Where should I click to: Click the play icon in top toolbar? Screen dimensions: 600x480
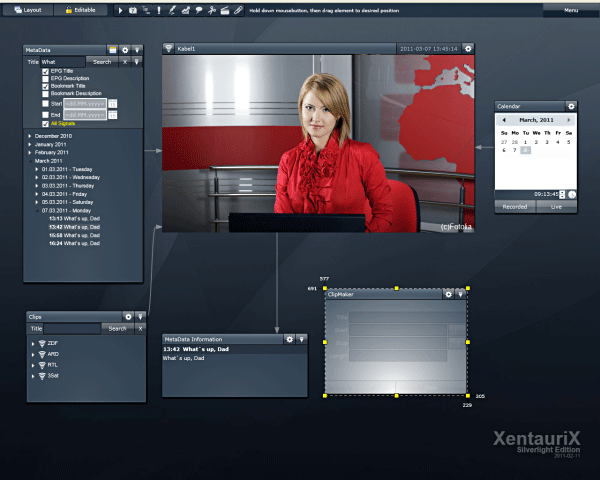[120, 10]
